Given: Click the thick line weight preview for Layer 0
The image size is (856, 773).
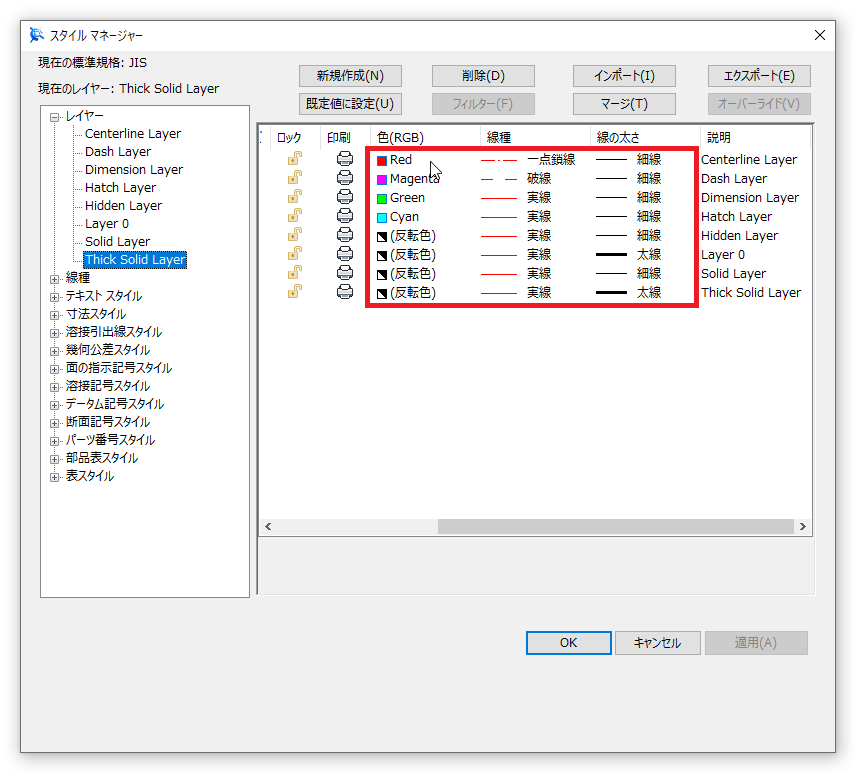Looking at the screenshot, I should 611,255.
